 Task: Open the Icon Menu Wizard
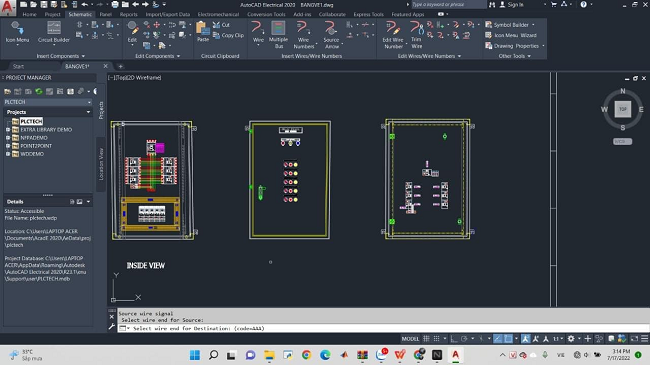coord(511,36)
